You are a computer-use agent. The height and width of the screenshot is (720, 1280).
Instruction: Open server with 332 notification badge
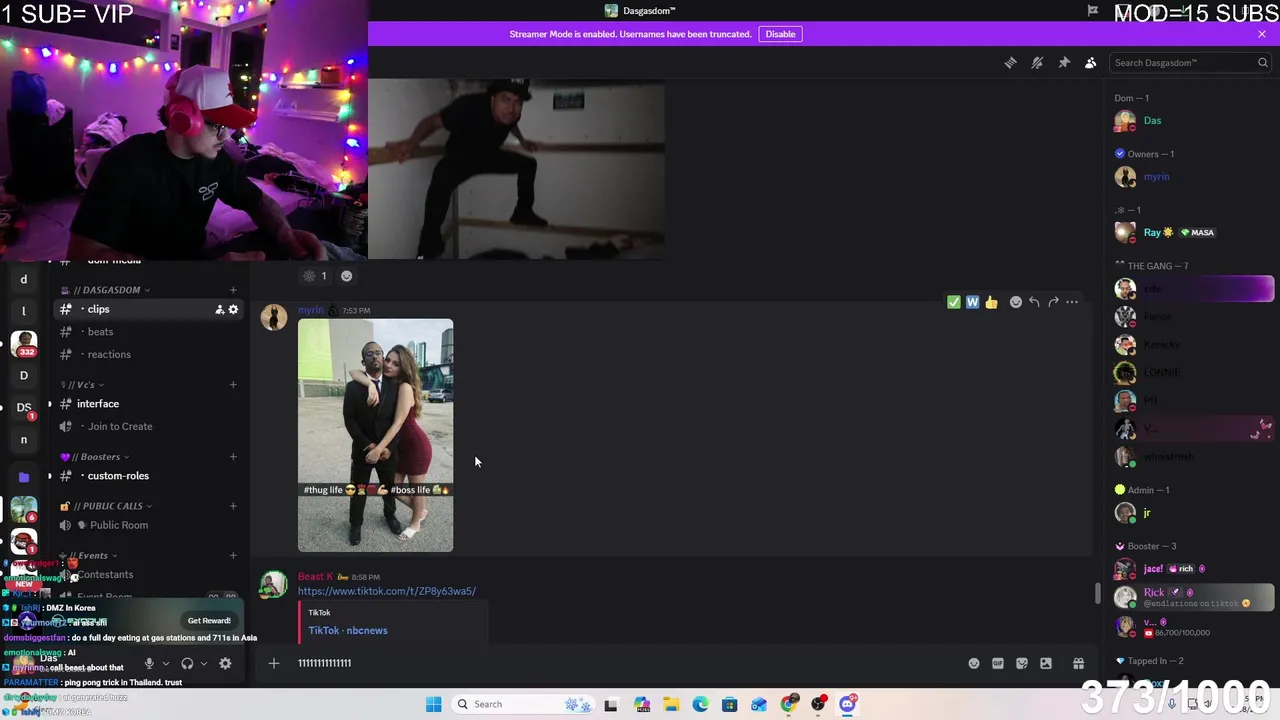click(x=24, y=344)
